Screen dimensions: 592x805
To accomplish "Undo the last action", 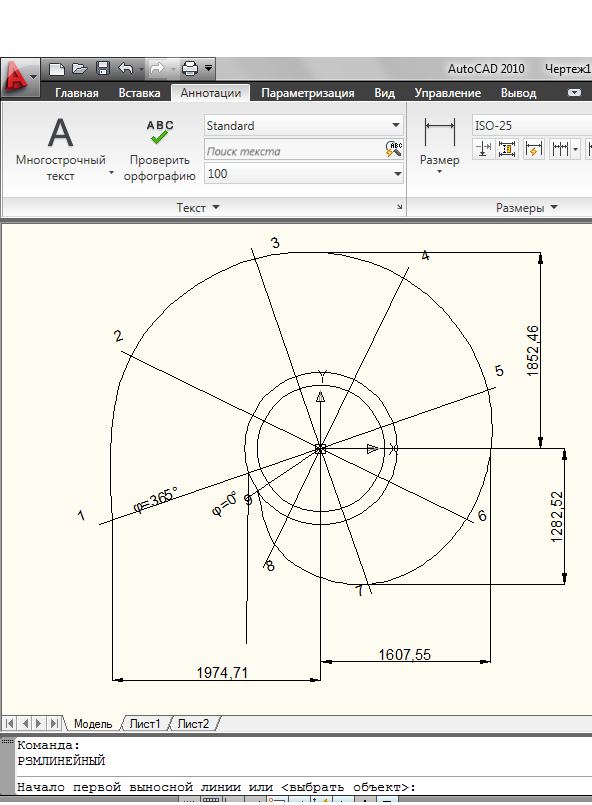I will (x=126, y=68).
